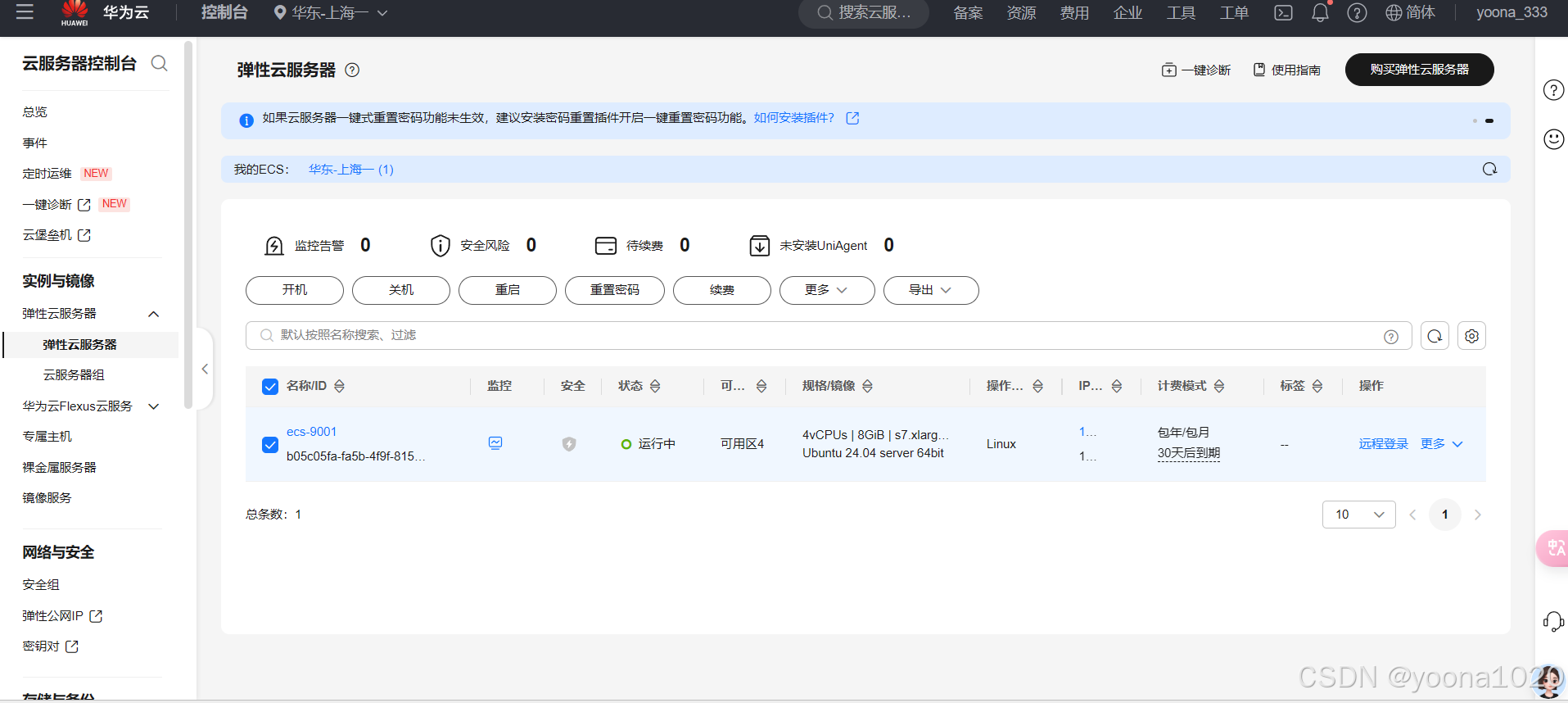Open the notifications bell
The image size is (1568, 703).
[x=1320, y=12]
